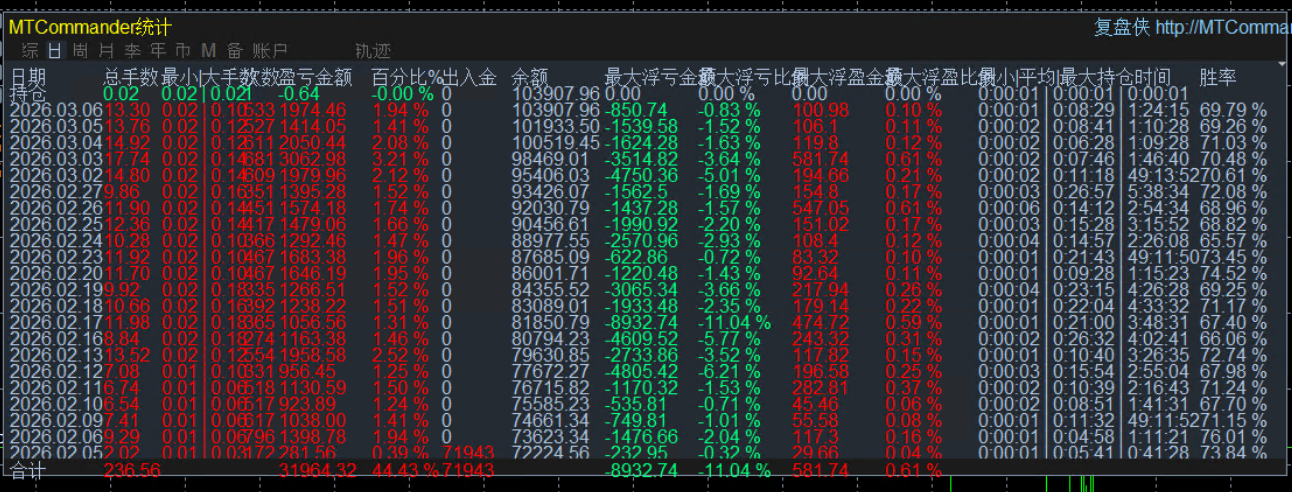The image size is (1292, 492).
Task: Click the 出入金 column header
Action: click(x=469, y=77)
